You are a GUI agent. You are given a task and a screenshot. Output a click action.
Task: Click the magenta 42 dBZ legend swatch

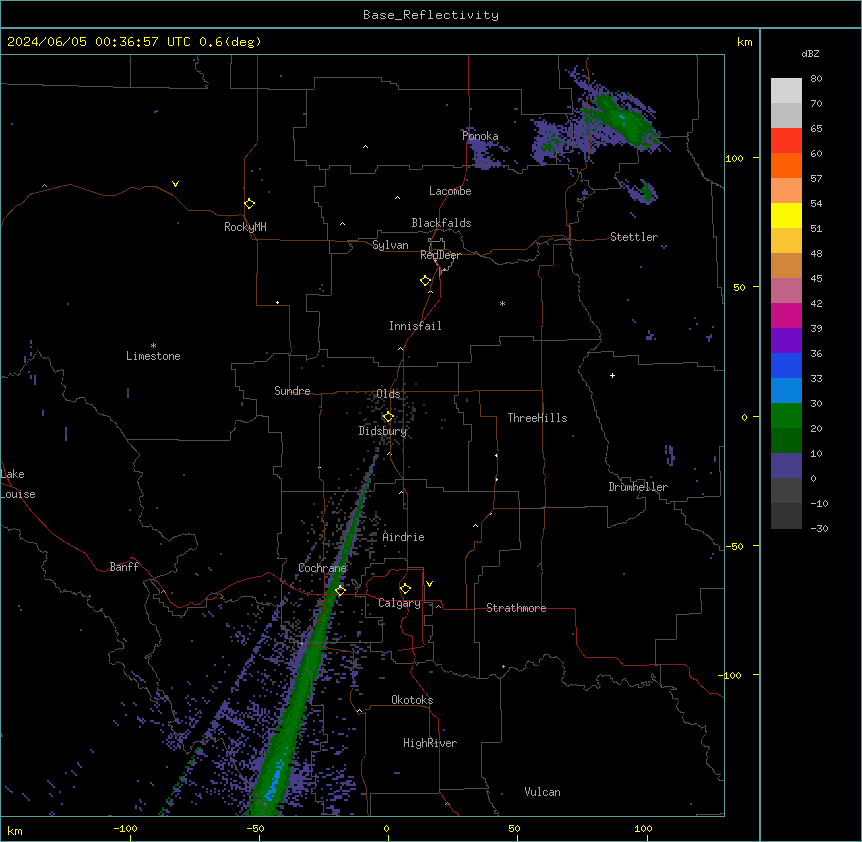click(786, 315)
